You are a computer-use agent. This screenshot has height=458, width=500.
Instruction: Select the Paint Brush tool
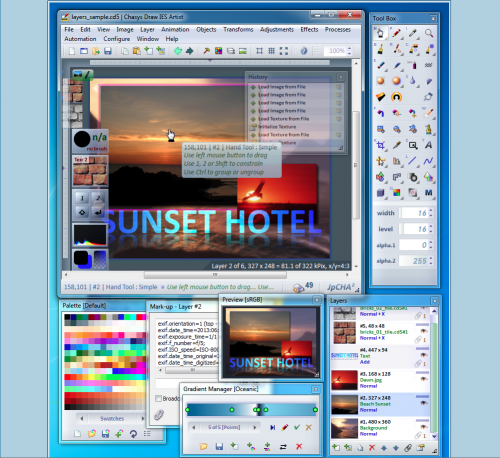point(380,49)
